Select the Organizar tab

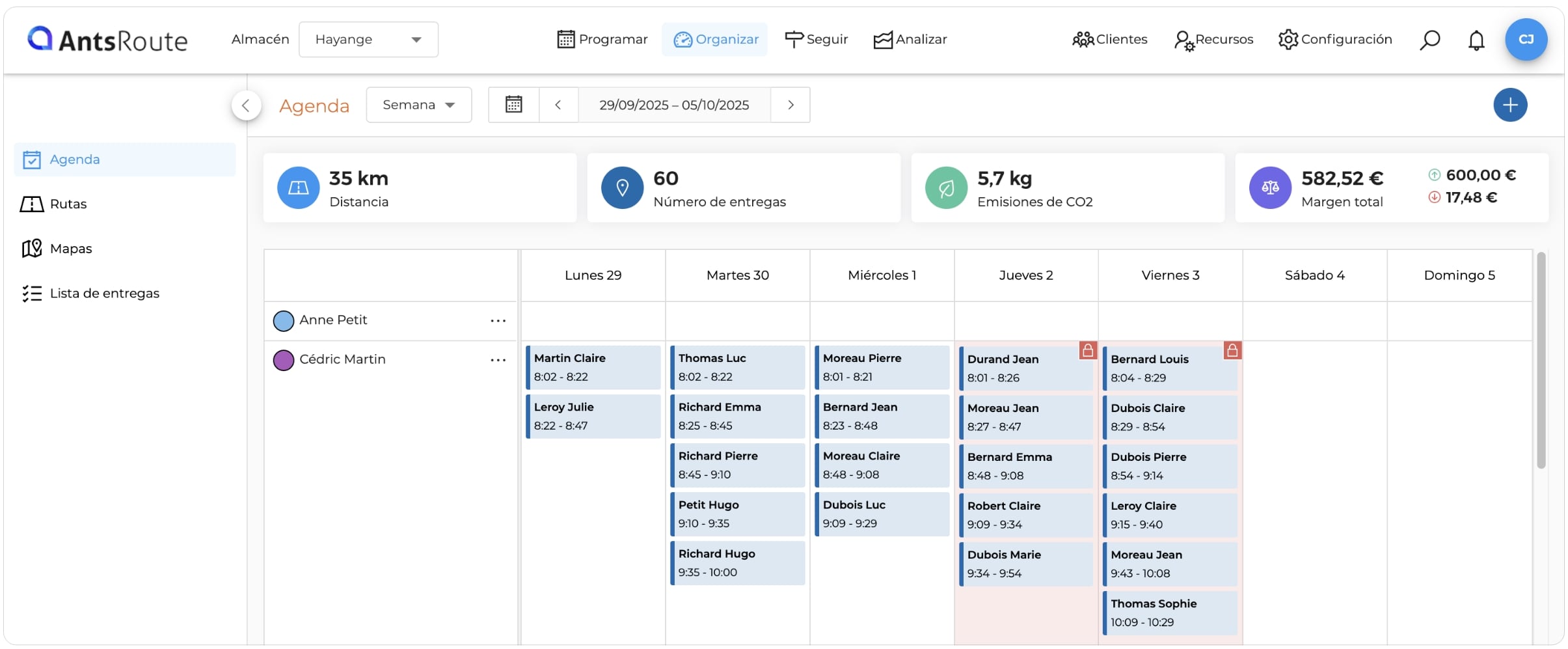[715, 40]
